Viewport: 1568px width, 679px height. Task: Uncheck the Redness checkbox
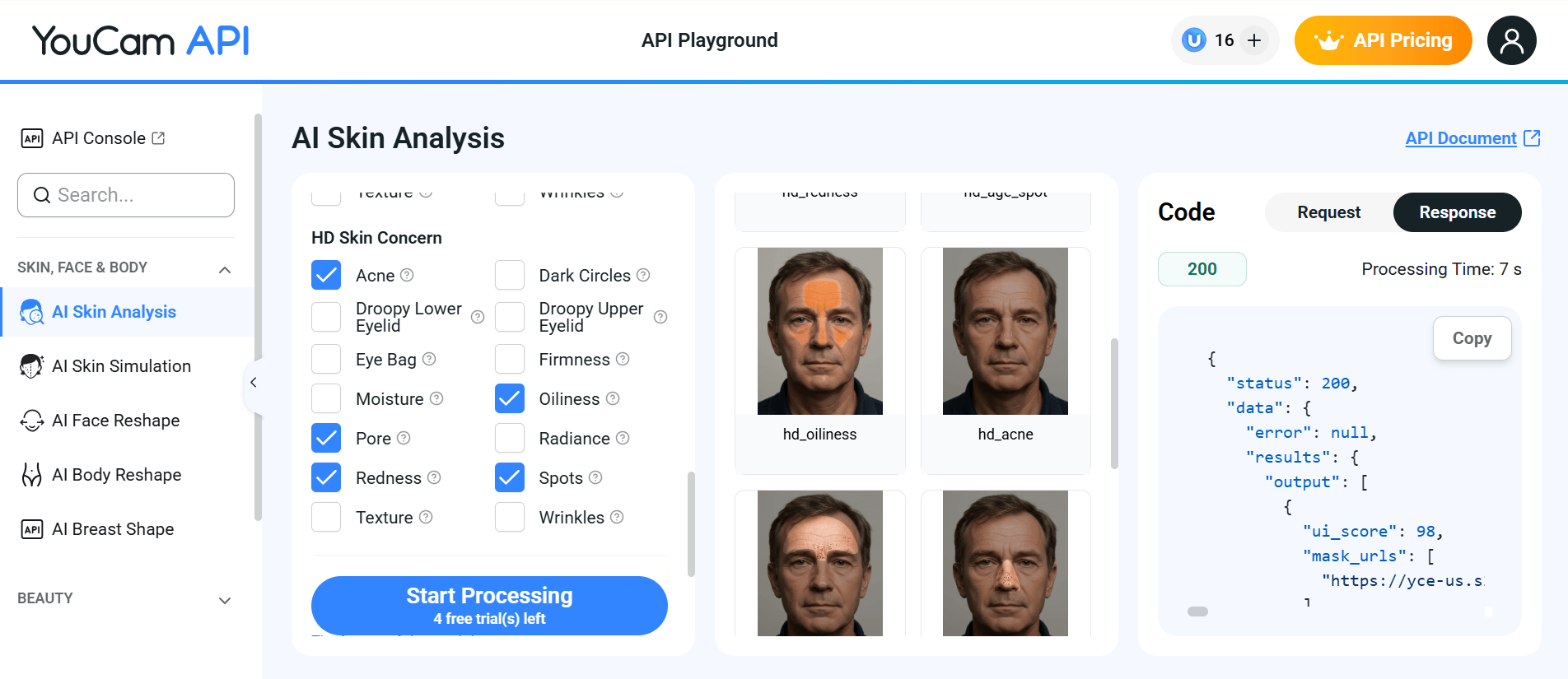326,477
